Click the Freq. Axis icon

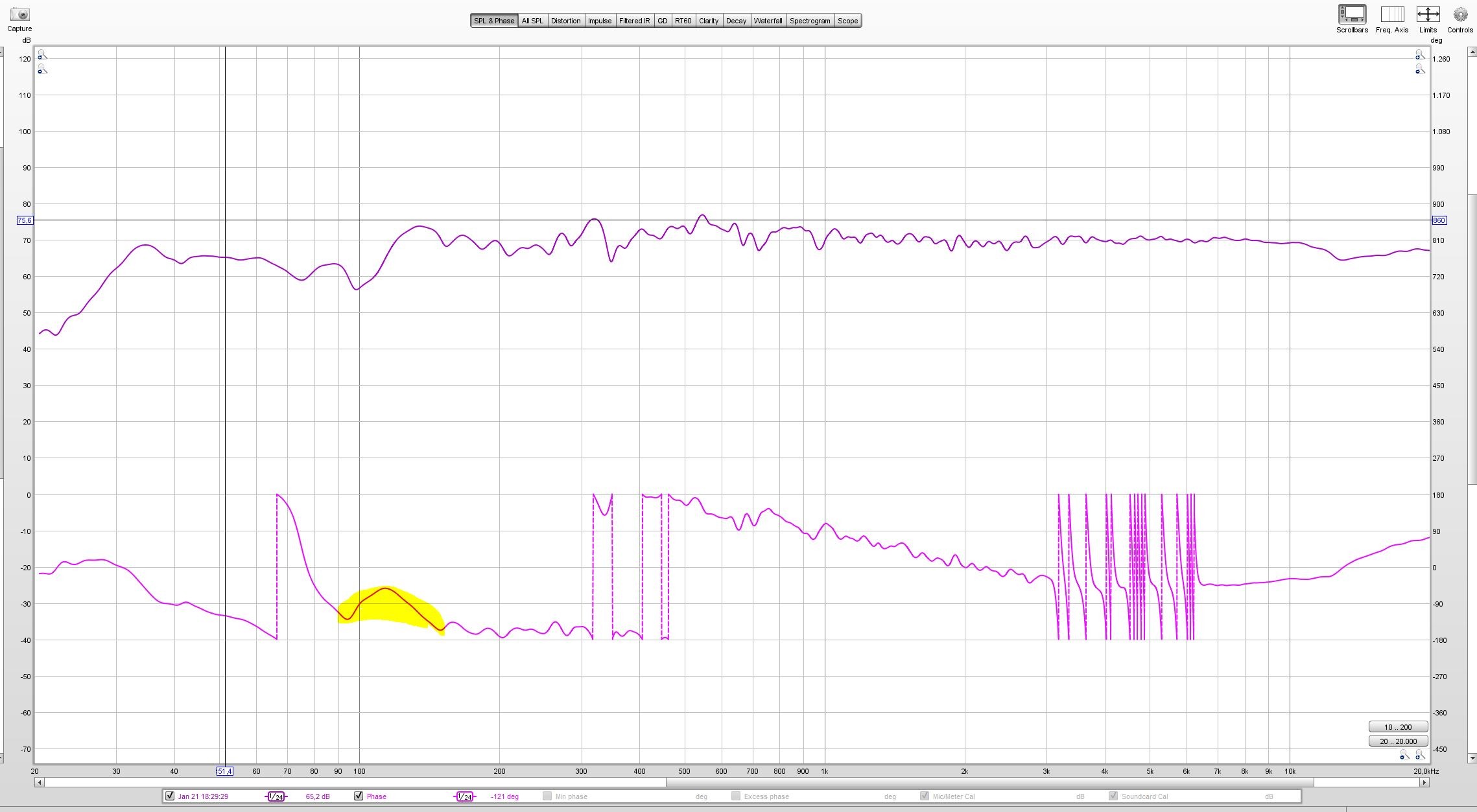(1391, 15)
